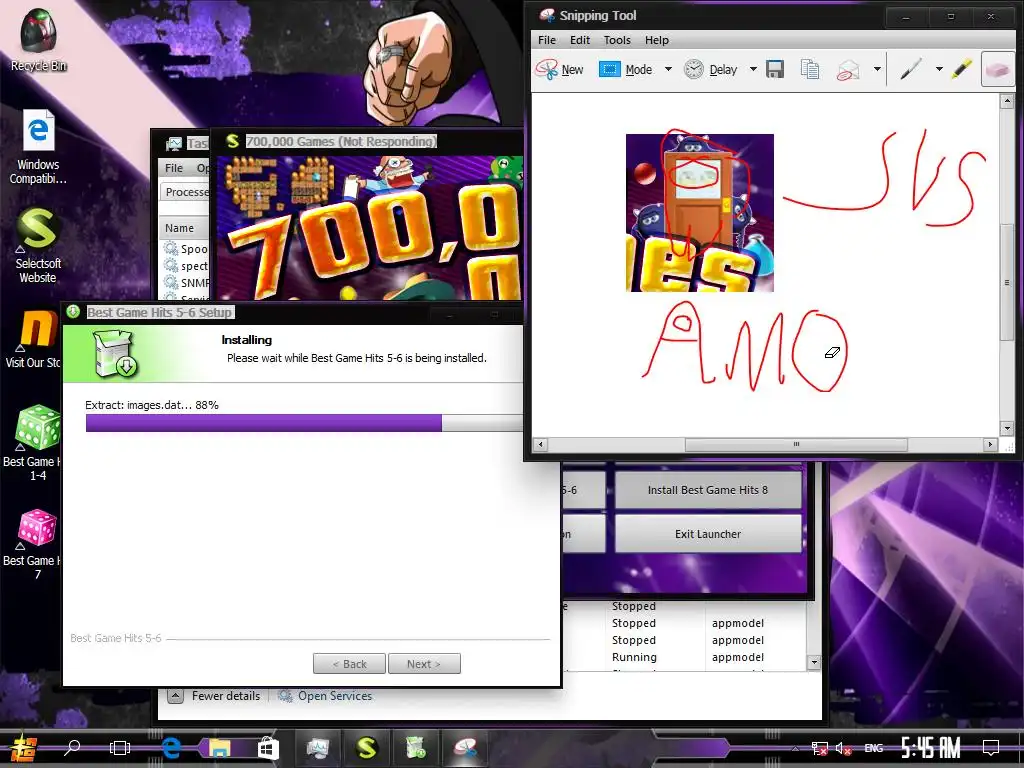Click the Snipping Tool horizontal scrollbar left arrow
Image resolution: width=1024 pixels, height=768 pixels.
[x=539, y=444]
